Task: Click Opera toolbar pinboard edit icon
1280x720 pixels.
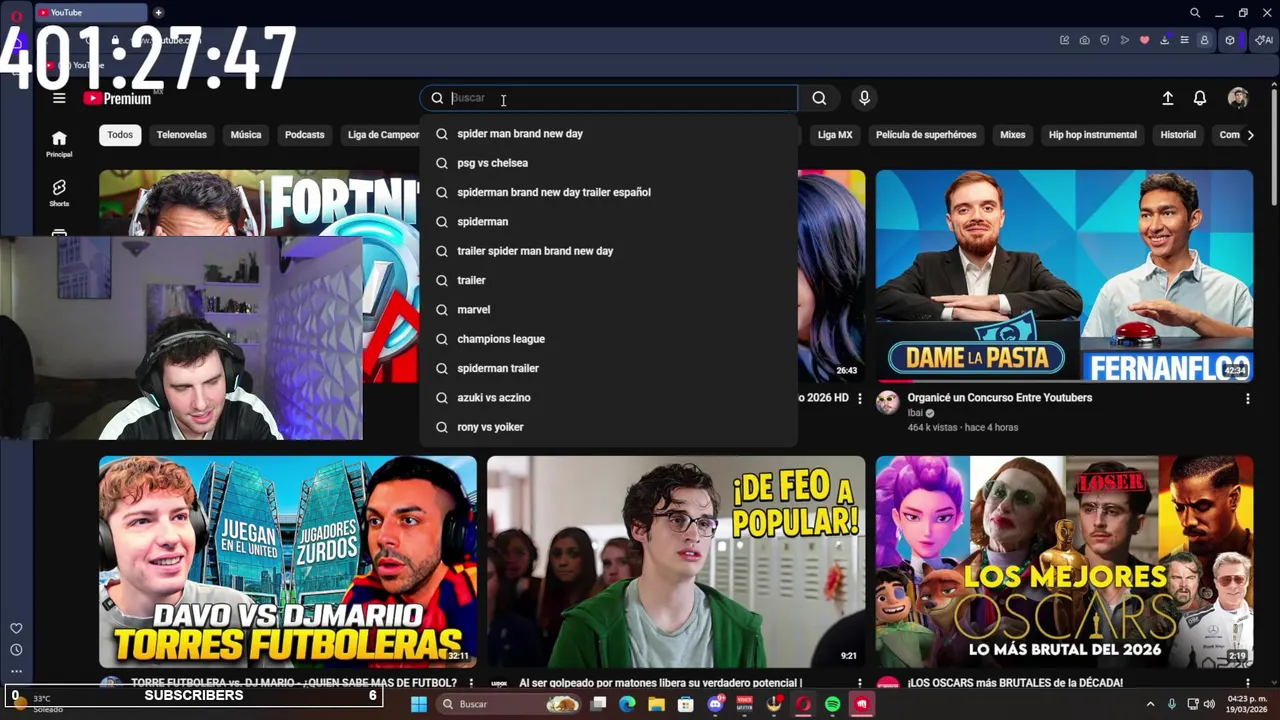Action: (x=1065, y=40)
